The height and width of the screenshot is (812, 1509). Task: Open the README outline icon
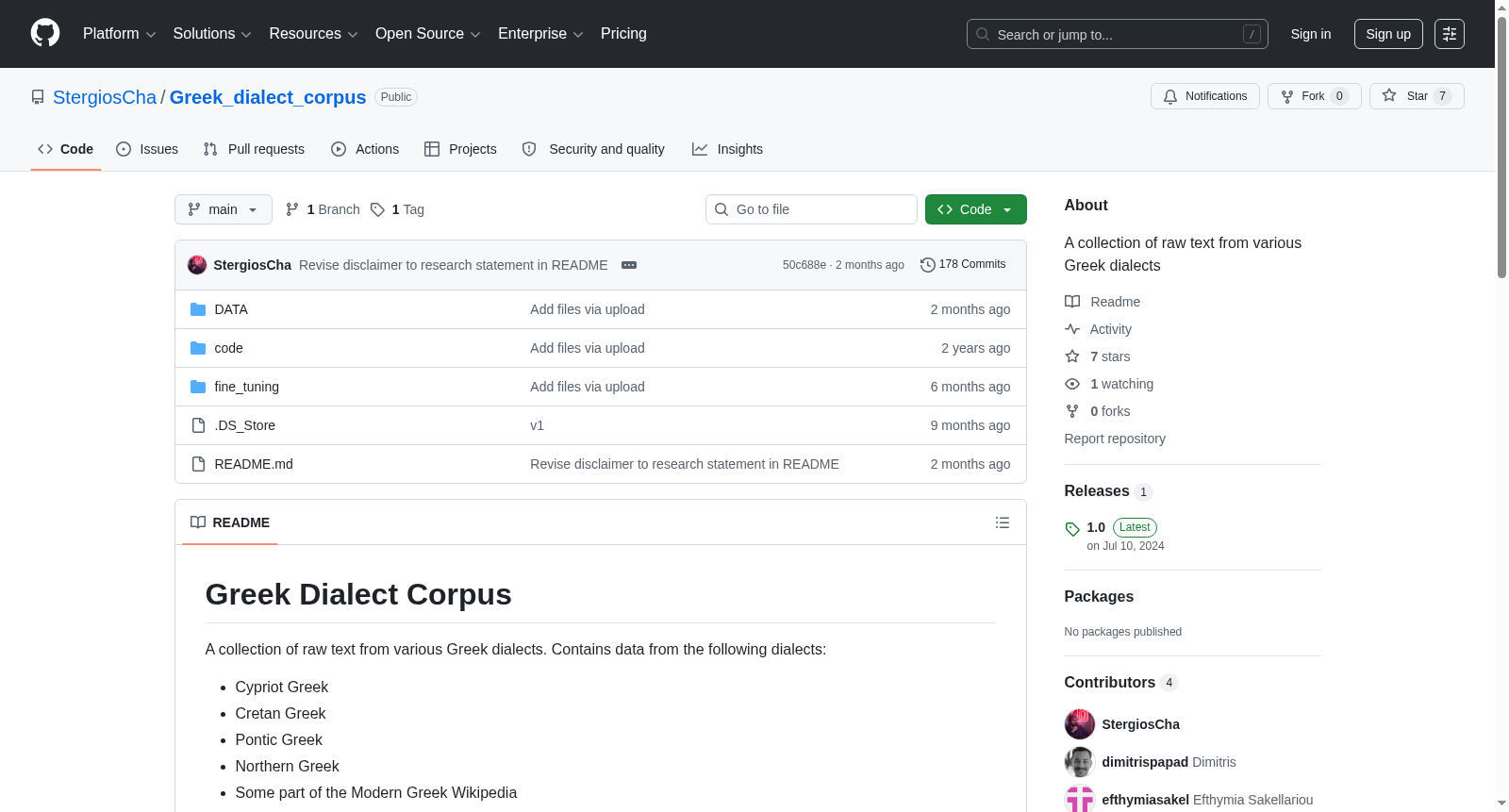1003,522
